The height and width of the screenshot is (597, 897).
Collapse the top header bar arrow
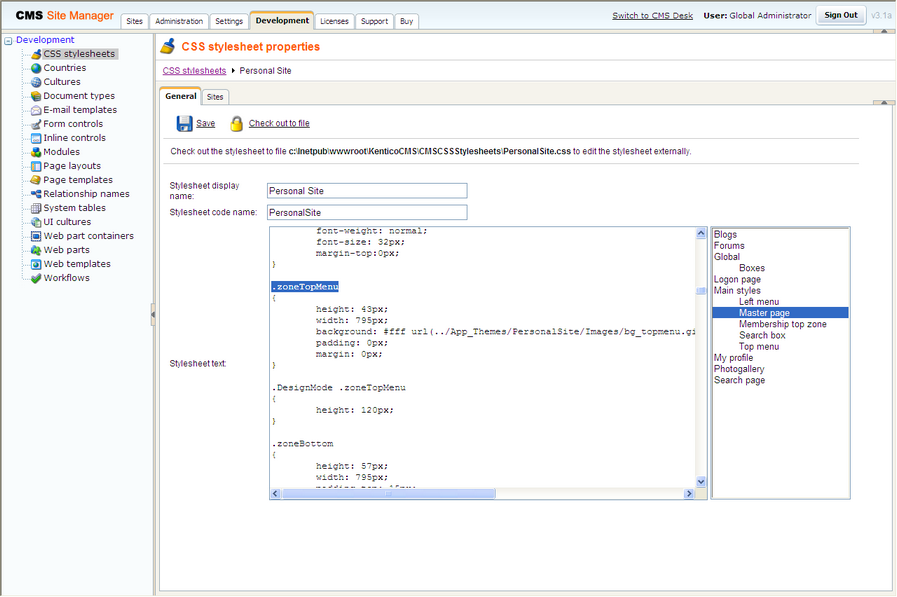coord(884,31)
